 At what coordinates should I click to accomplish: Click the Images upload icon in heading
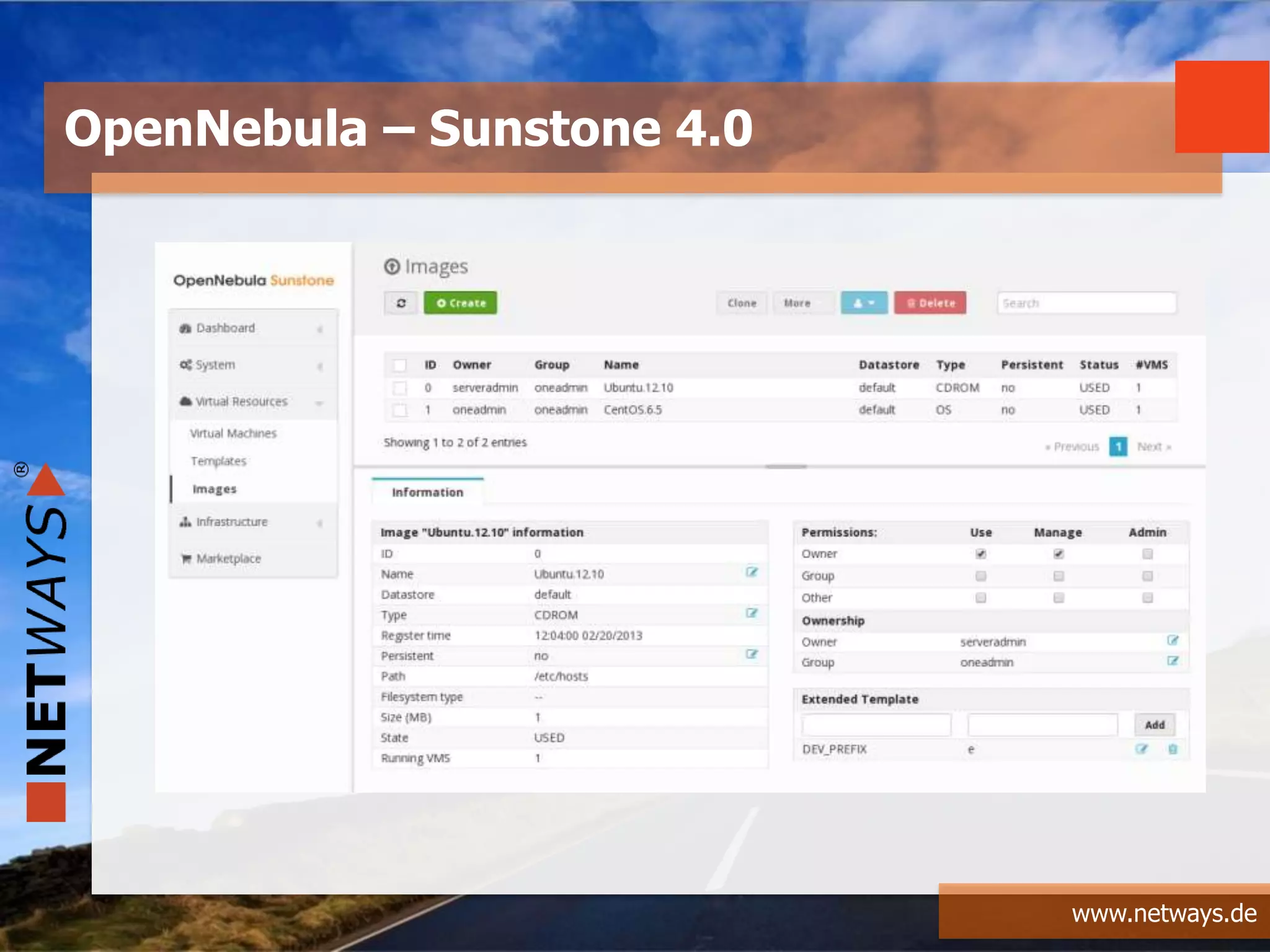coord(392,267)
